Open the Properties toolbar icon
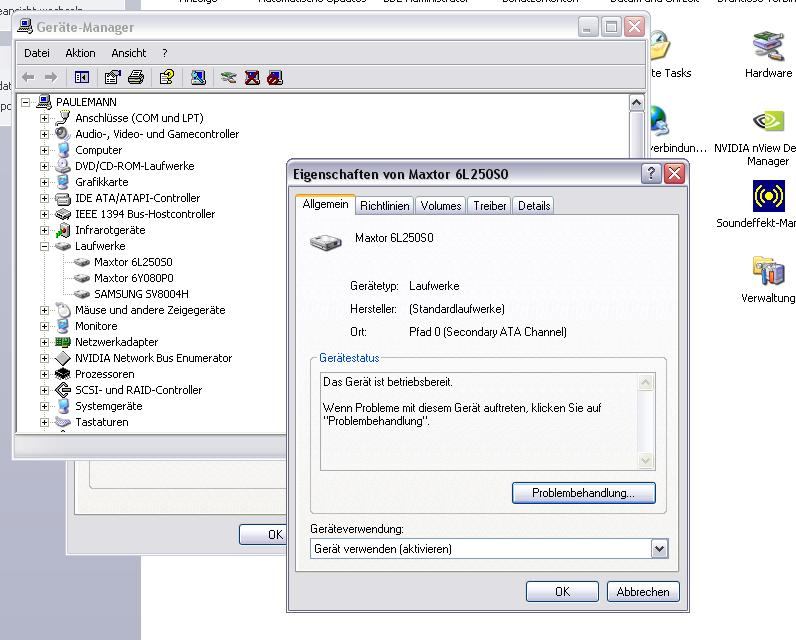This screenshot has width=796, height=640. tap(113, 78)
